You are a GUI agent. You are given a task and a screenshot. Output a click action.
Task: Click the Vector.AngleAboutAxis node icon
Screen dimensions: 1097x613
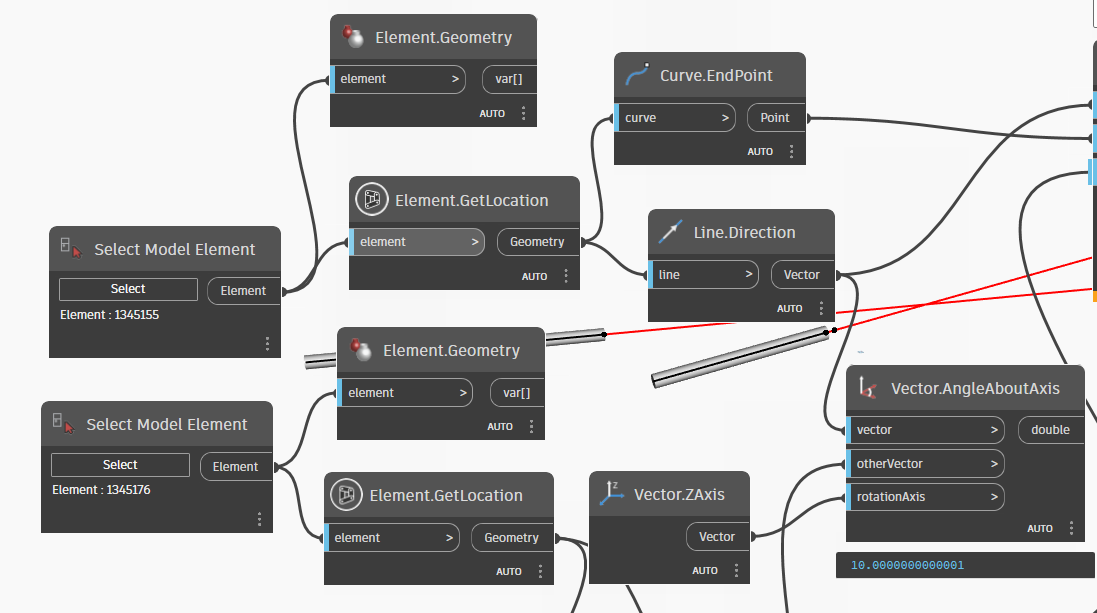coord(868,388)
